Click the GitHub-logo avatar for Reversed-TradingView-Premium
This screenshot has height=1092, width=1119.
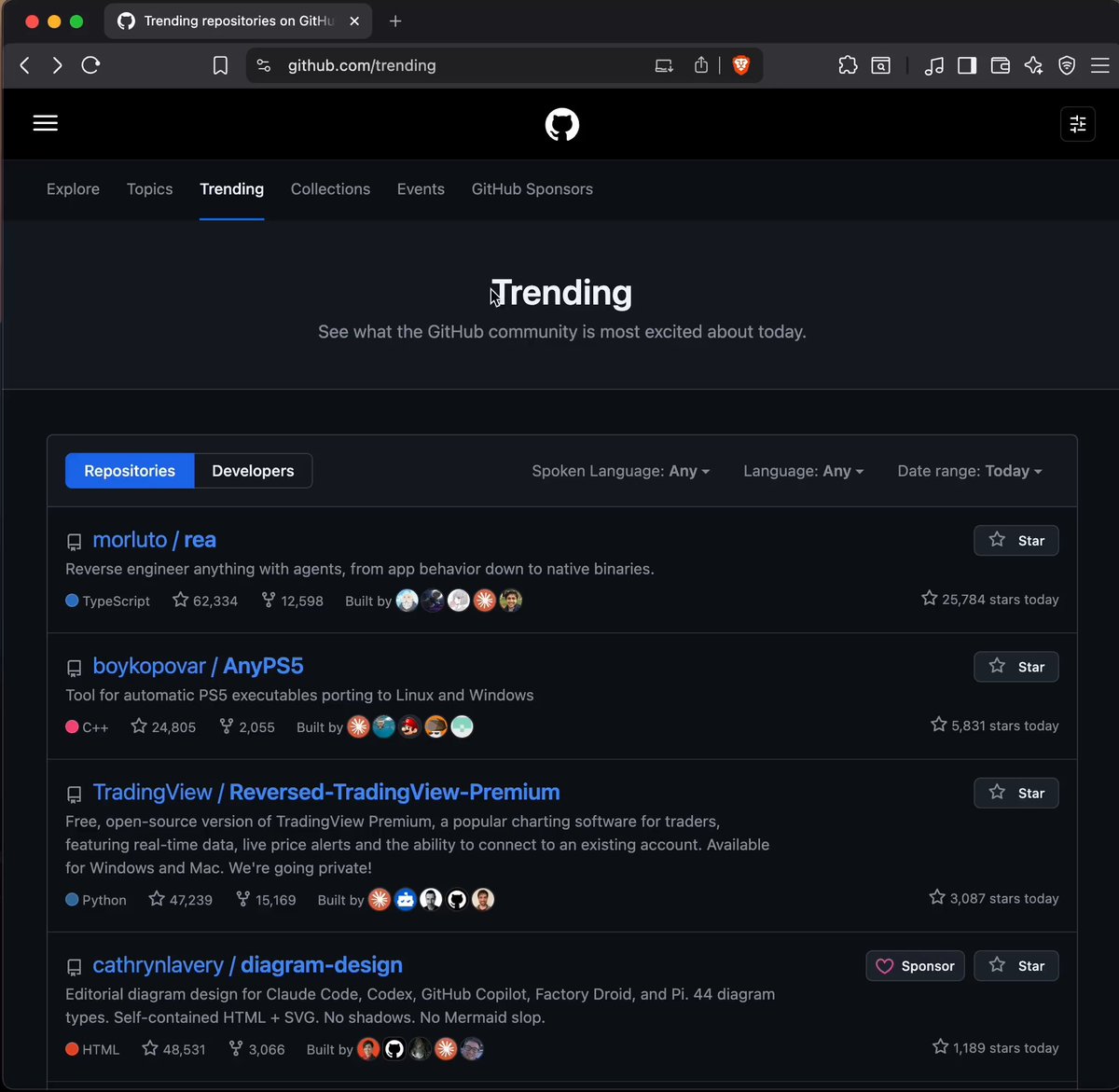[x=457, y=899]
